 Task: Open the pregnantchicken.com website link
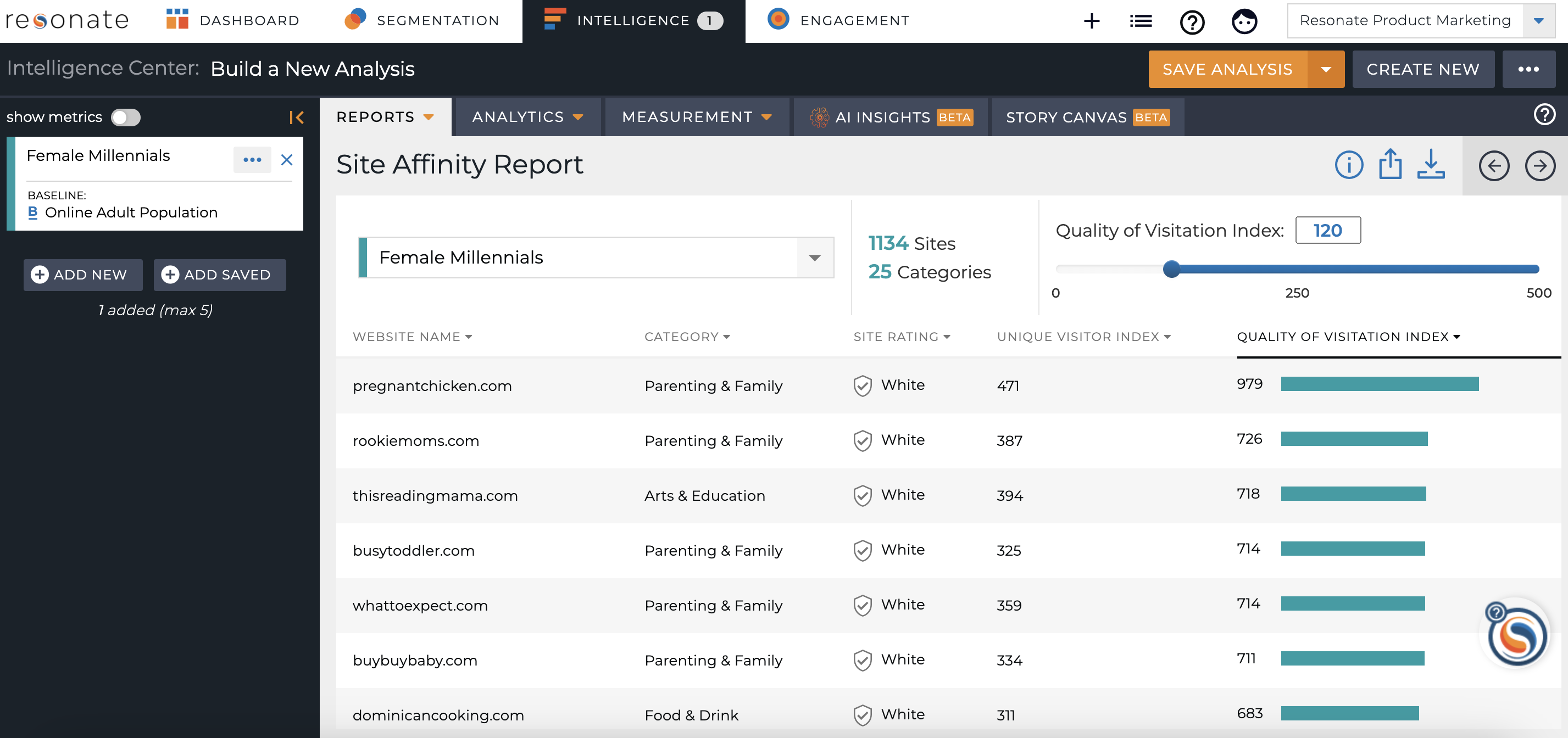click(x=432, y=385)
